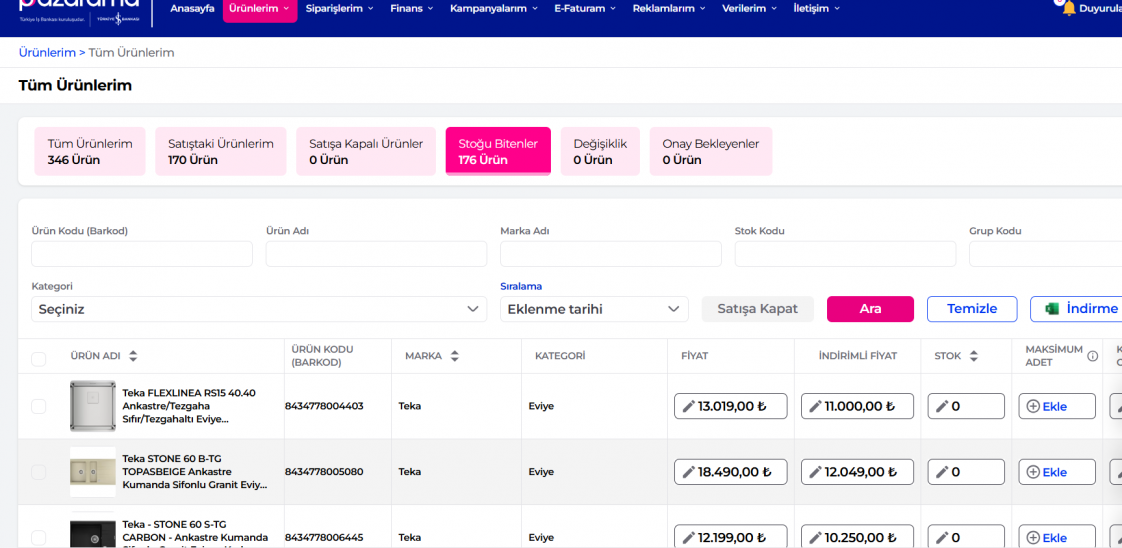Screen dimensions: 1122x548
Task: Open the Kategori Seçiniz dropdown
Action: point(259,309)
